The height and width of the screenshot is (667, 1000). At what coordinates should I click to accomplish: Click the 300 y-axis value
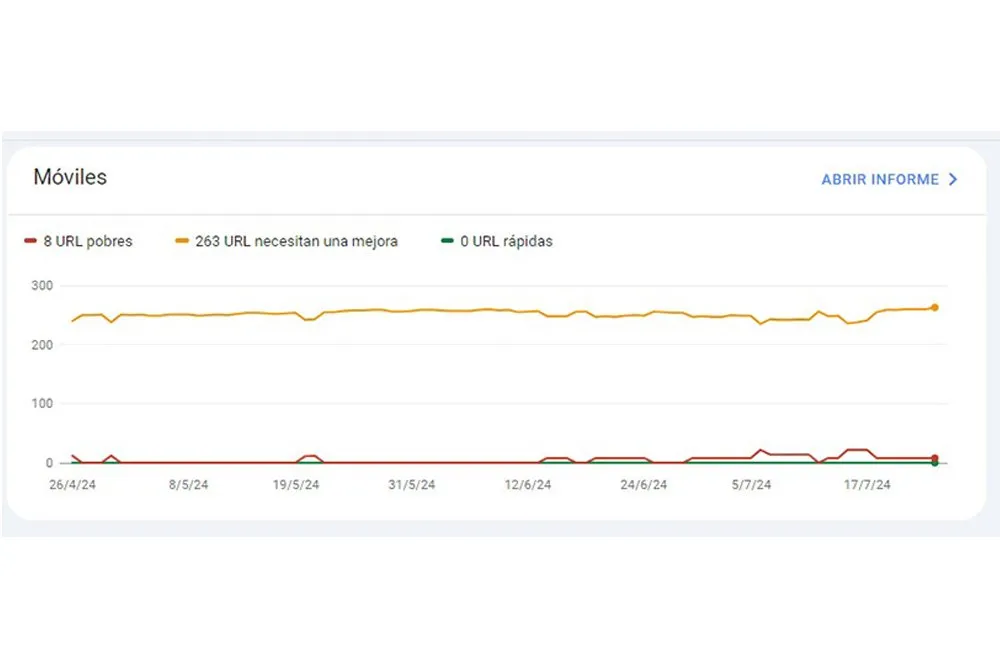[42, 286]
